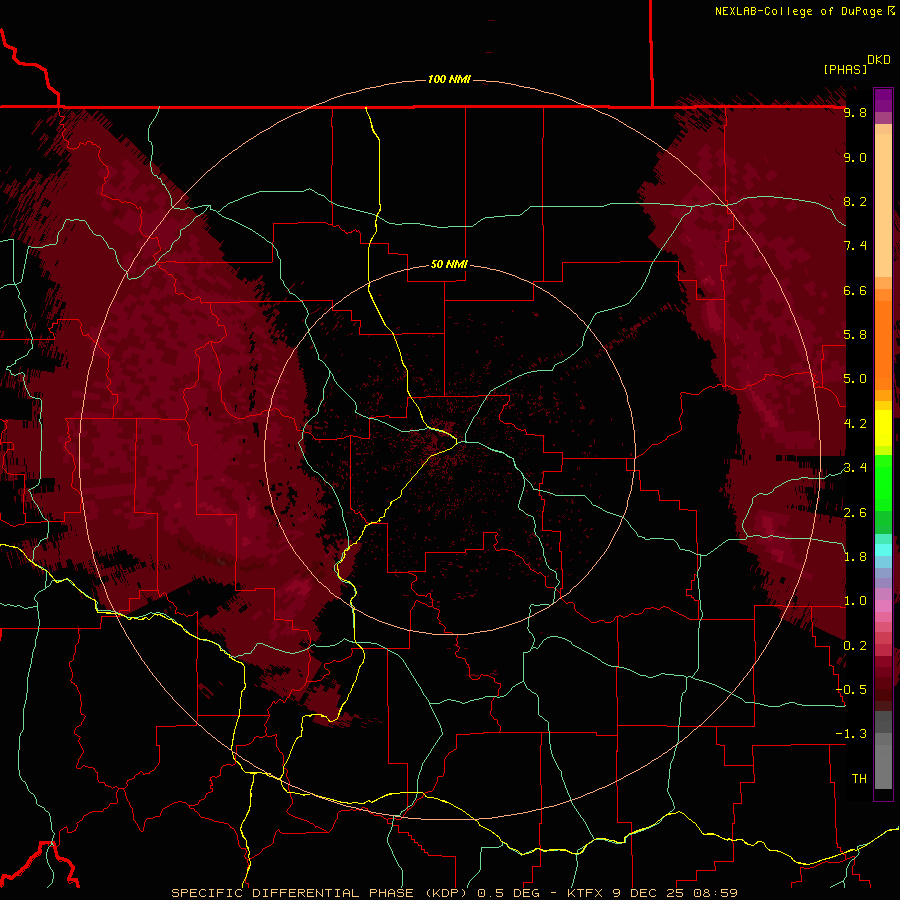
Task: Click the NEXLAB-College of DuPage credit text
Action: (799, 11)
